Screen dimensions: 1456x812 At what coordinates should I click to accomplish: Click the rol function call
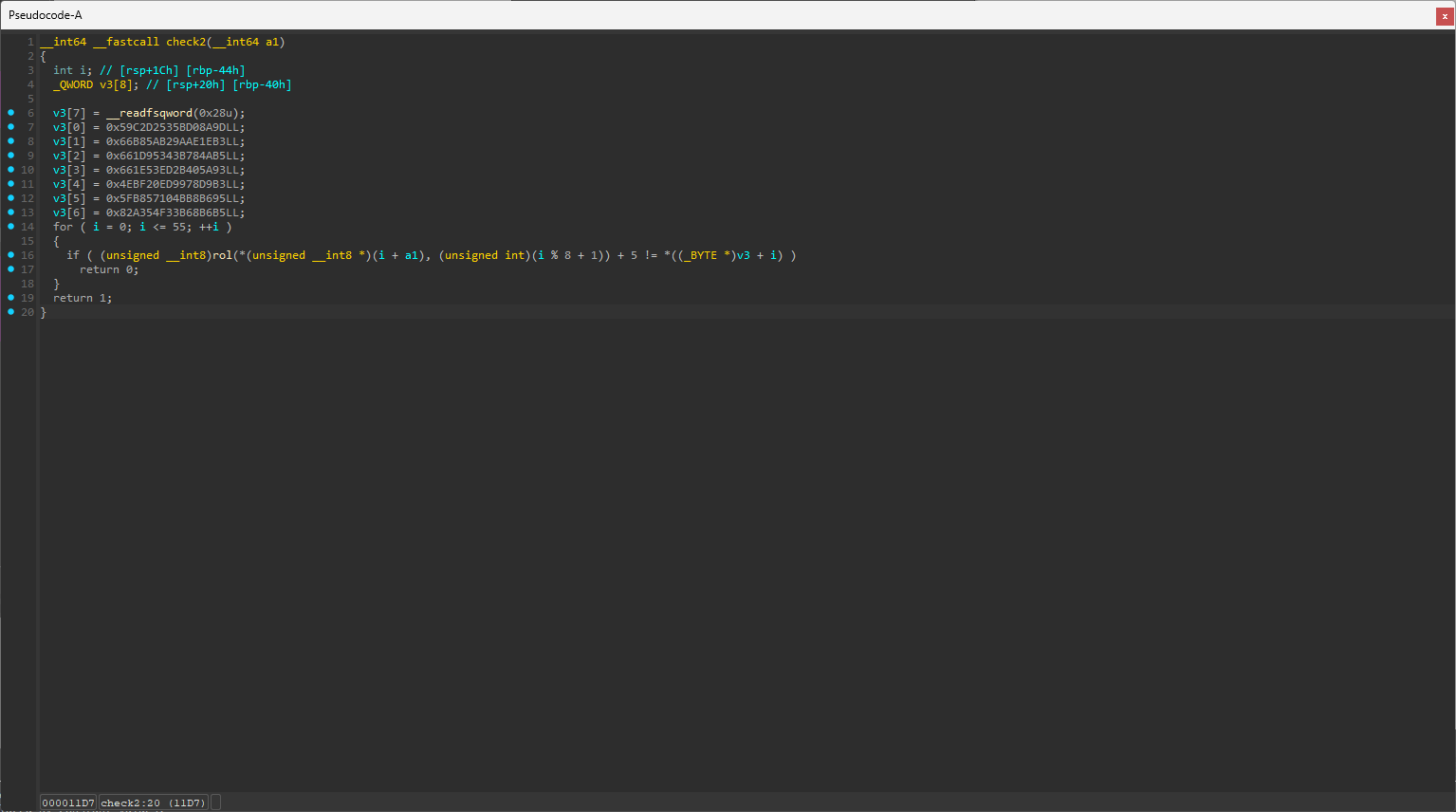[x=222, y=255]
